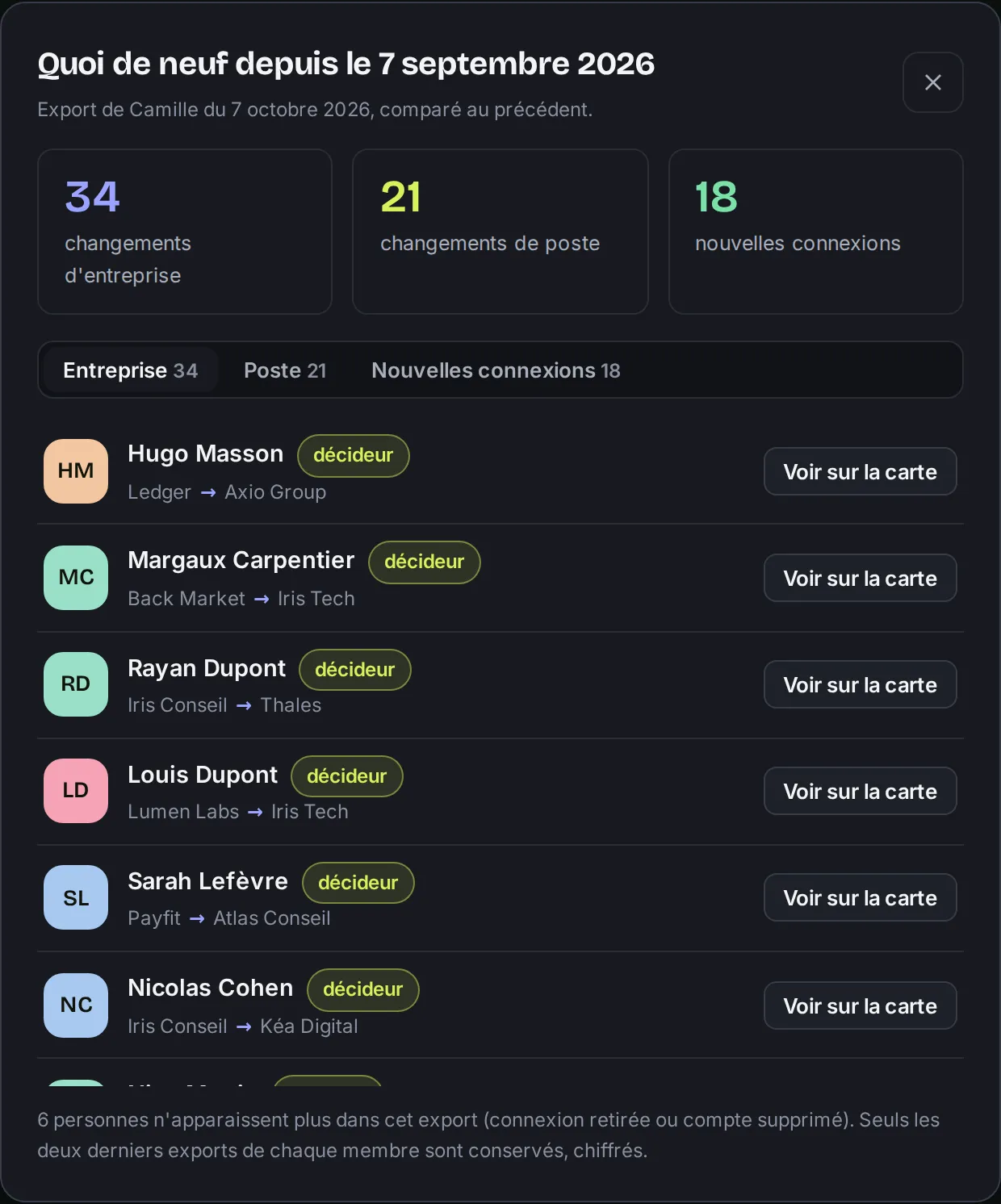Select the Entreprise 34 tab

point(131,370)
